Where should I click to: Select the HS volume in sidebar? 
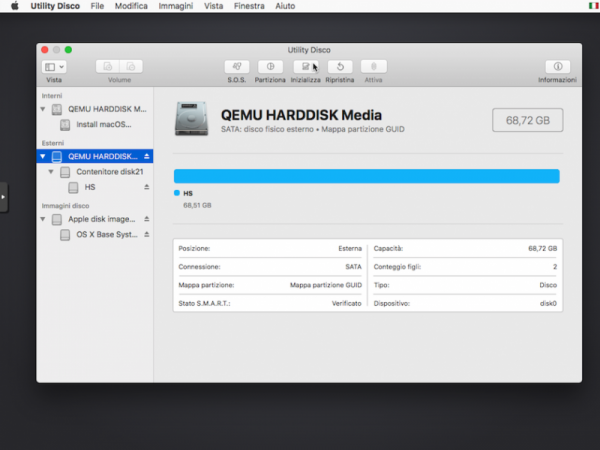click(x=89, y=187)
